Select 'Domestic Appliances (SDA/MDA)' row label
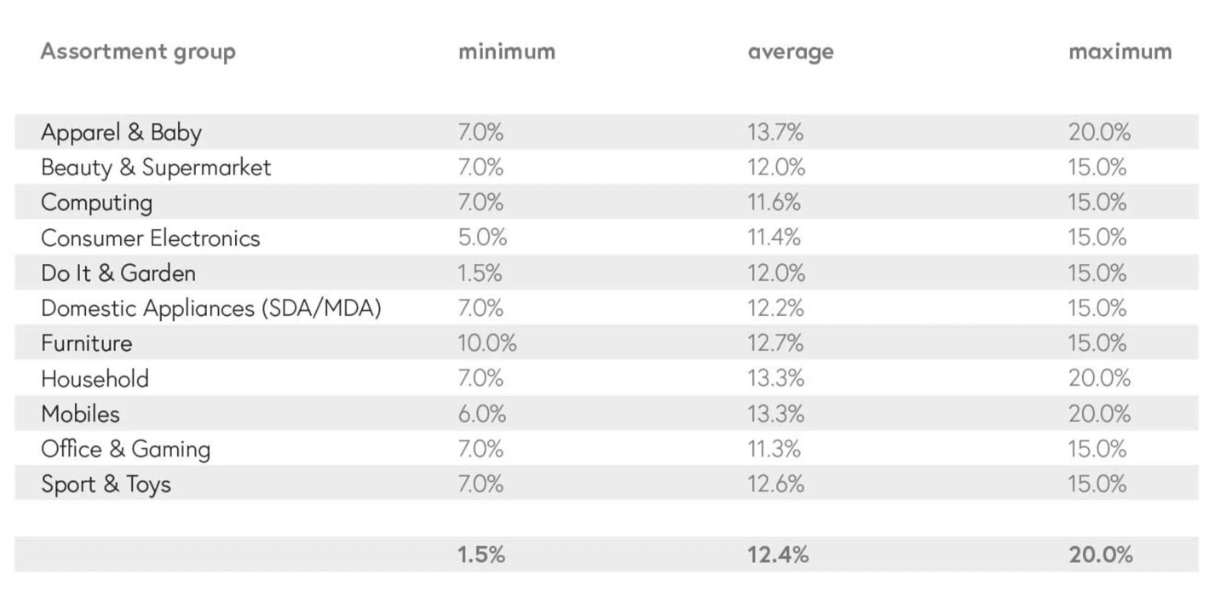 click(x=211, y=308)
